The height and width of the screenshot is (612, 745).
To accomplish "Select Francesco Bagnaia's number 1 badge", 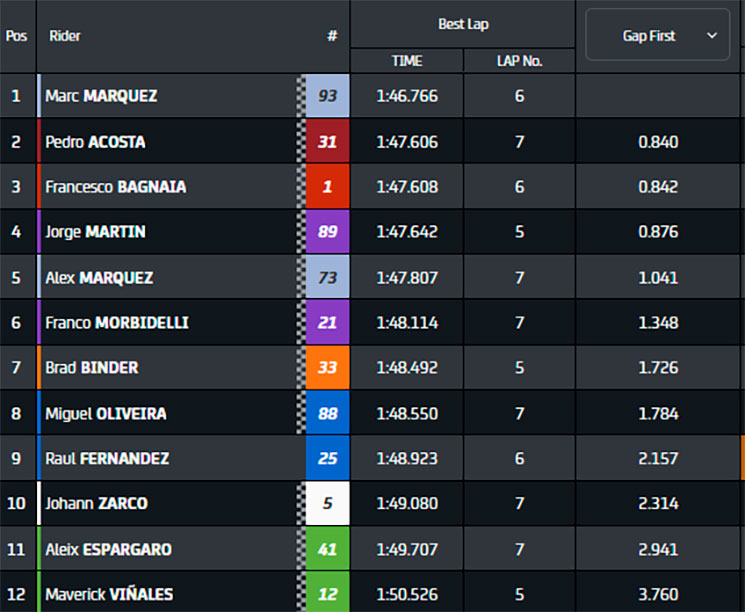I will [327, 186].
